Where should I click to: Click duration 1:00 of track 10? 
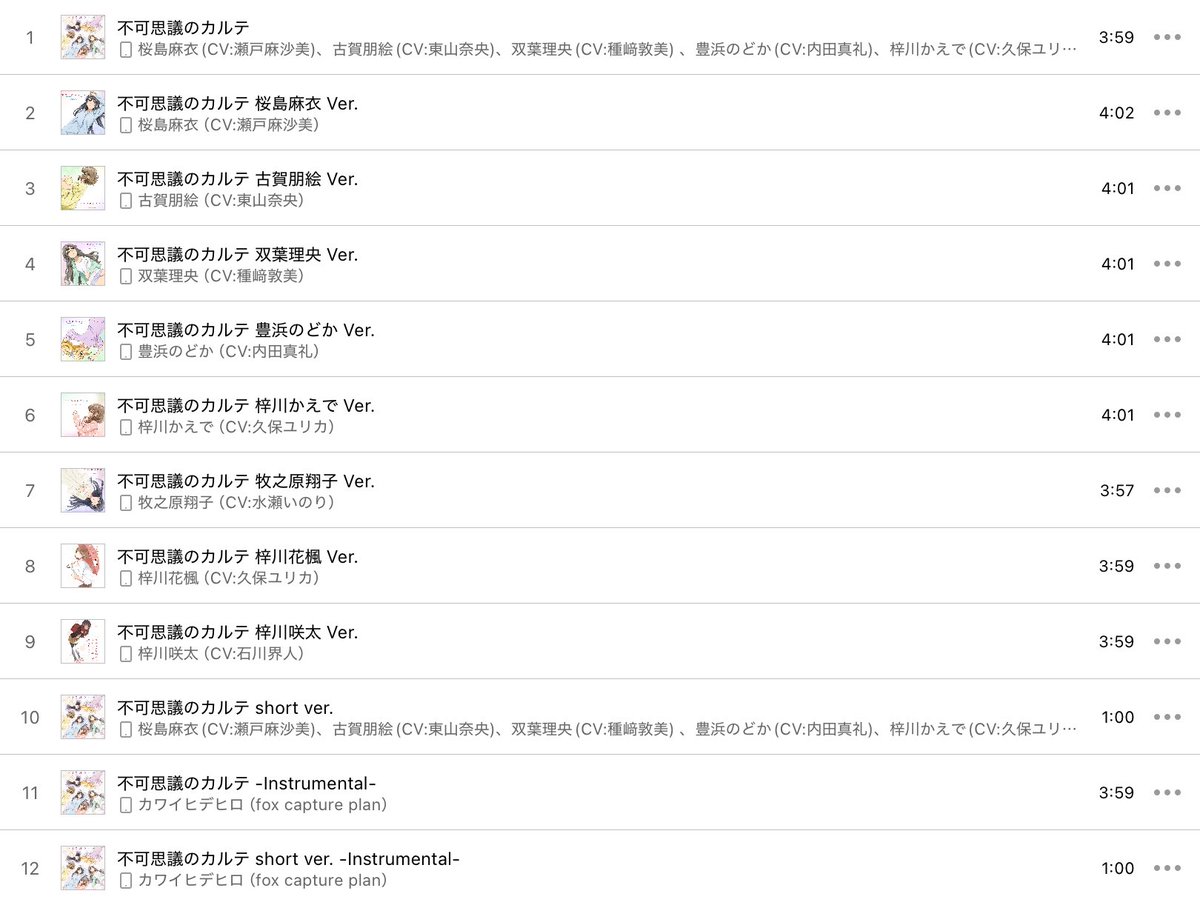coord(1117,717)
